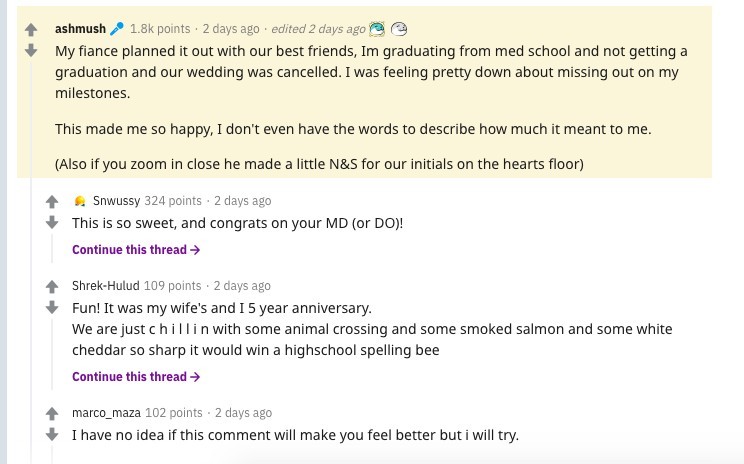Viewport: 744px width, 464px height.
Task: Click the '2 days ago' timestamp on ashmush's comment
Action: pyautogui.click(x=230, y=29)
